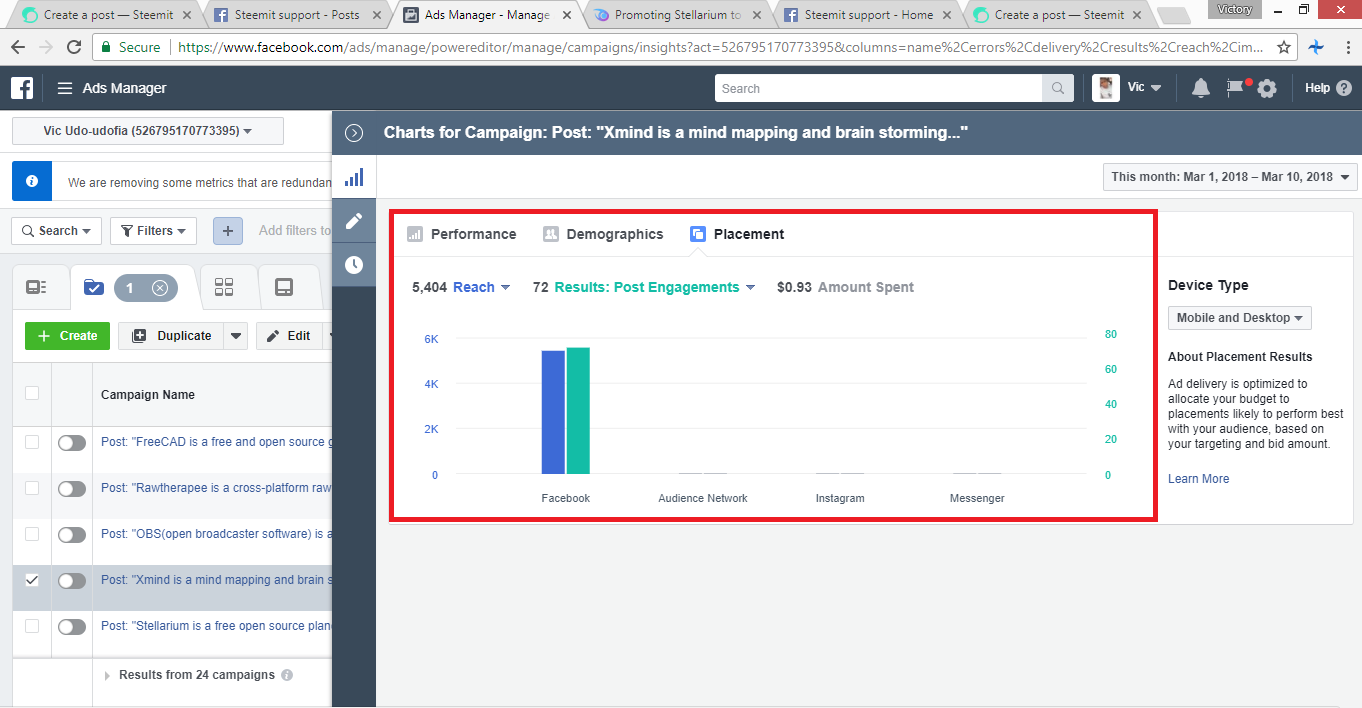Click the search magnifier button
The height and width of the screenshot is (708, 1362).
click(1057, 88)
